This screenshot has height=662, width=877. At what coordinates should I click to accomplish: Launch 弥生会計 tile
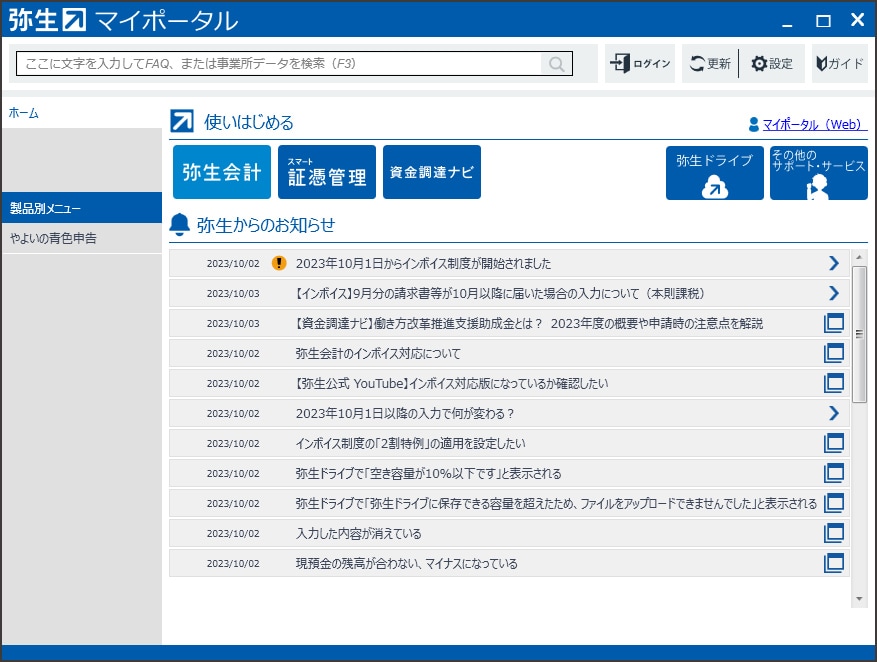[221, 172]
